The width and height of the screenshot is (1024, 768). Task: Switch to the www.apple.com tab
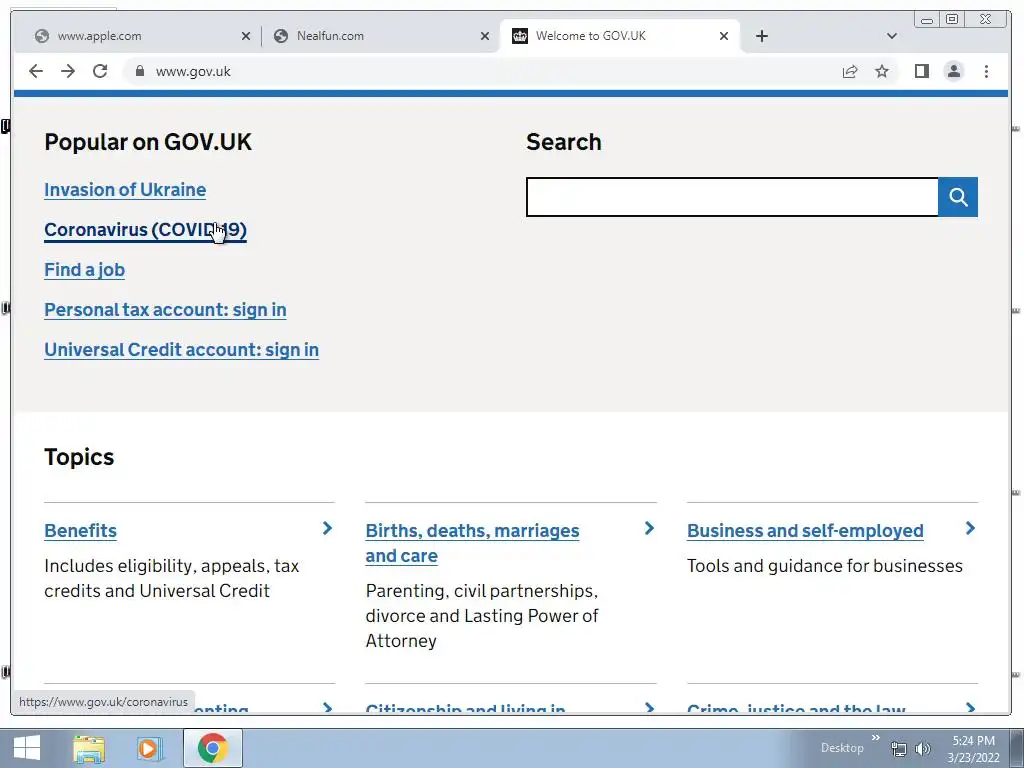pyautogui.click(x=137, y=36)
